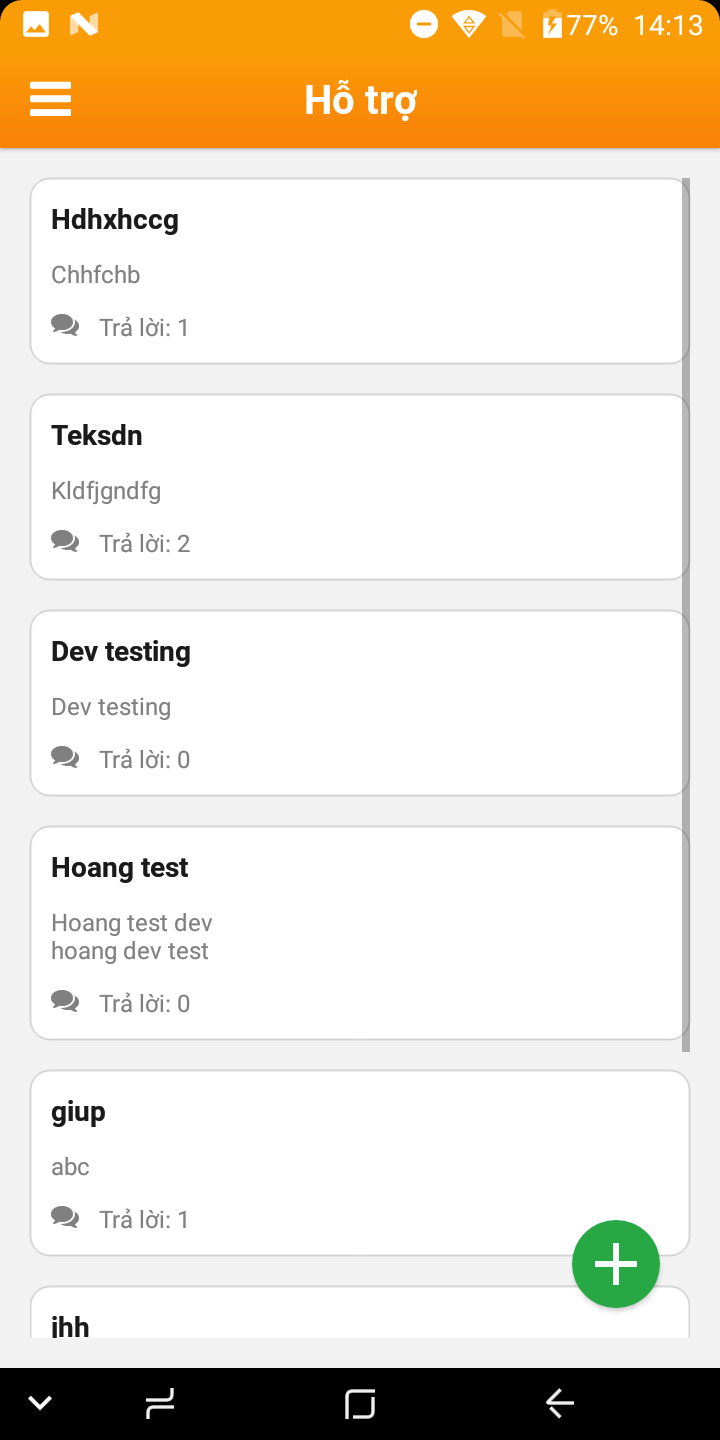Click reply bubble icon on Hdhxhccg card
Screen dimensions: 720x1440
[65, 325]
